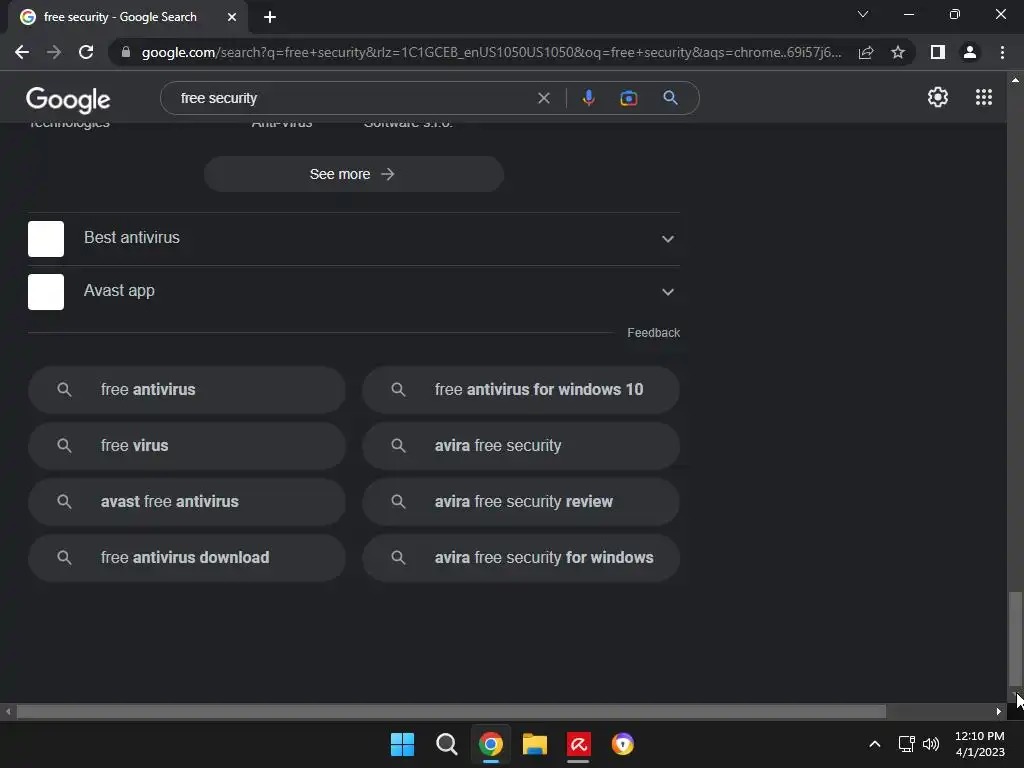
Task: Select free antivirus download suggestion
Action: pos(186,558)
